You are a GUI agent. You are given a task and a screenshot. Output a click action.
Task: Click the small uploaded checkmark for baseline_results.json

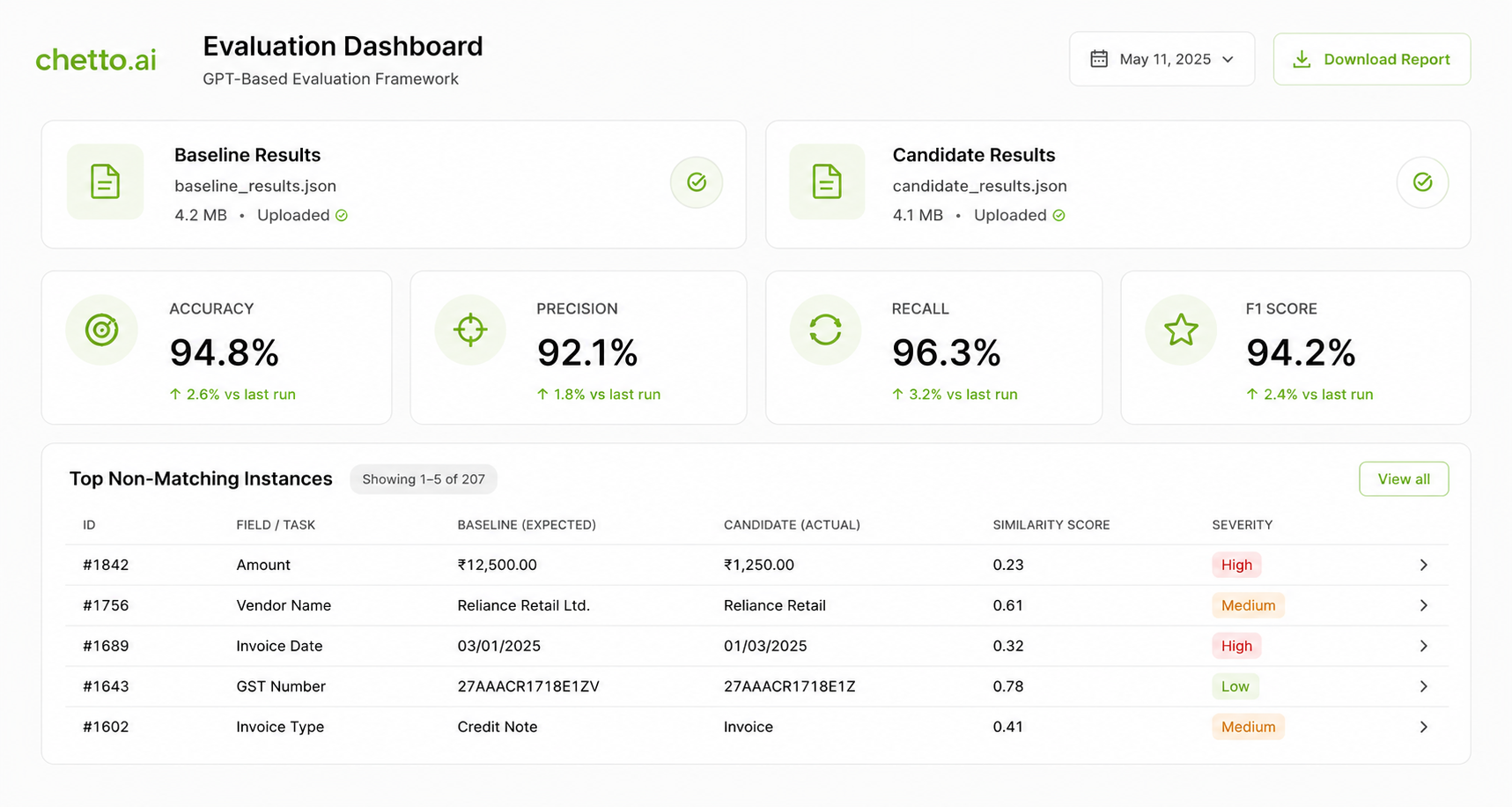pyautogui.click(x=342, y=216)
